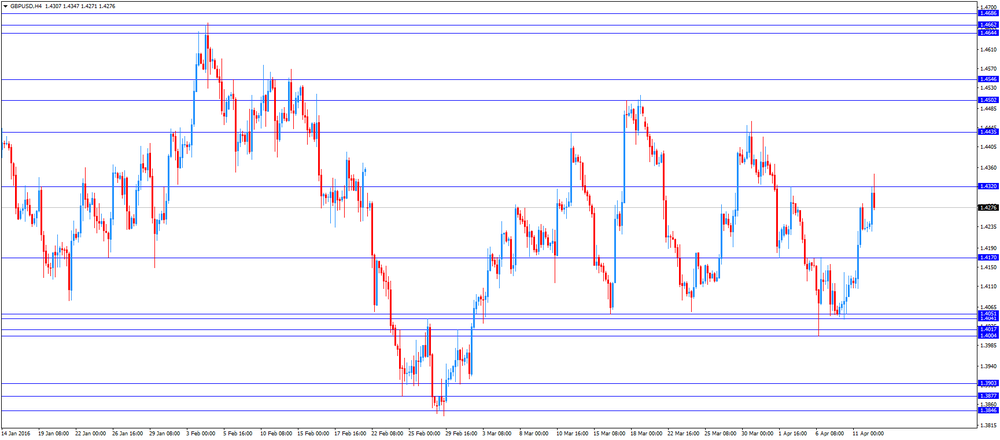Select the 1.4004 horizontal line price label
Screen dimensions: 1000x440
click(x=989, y=335)
